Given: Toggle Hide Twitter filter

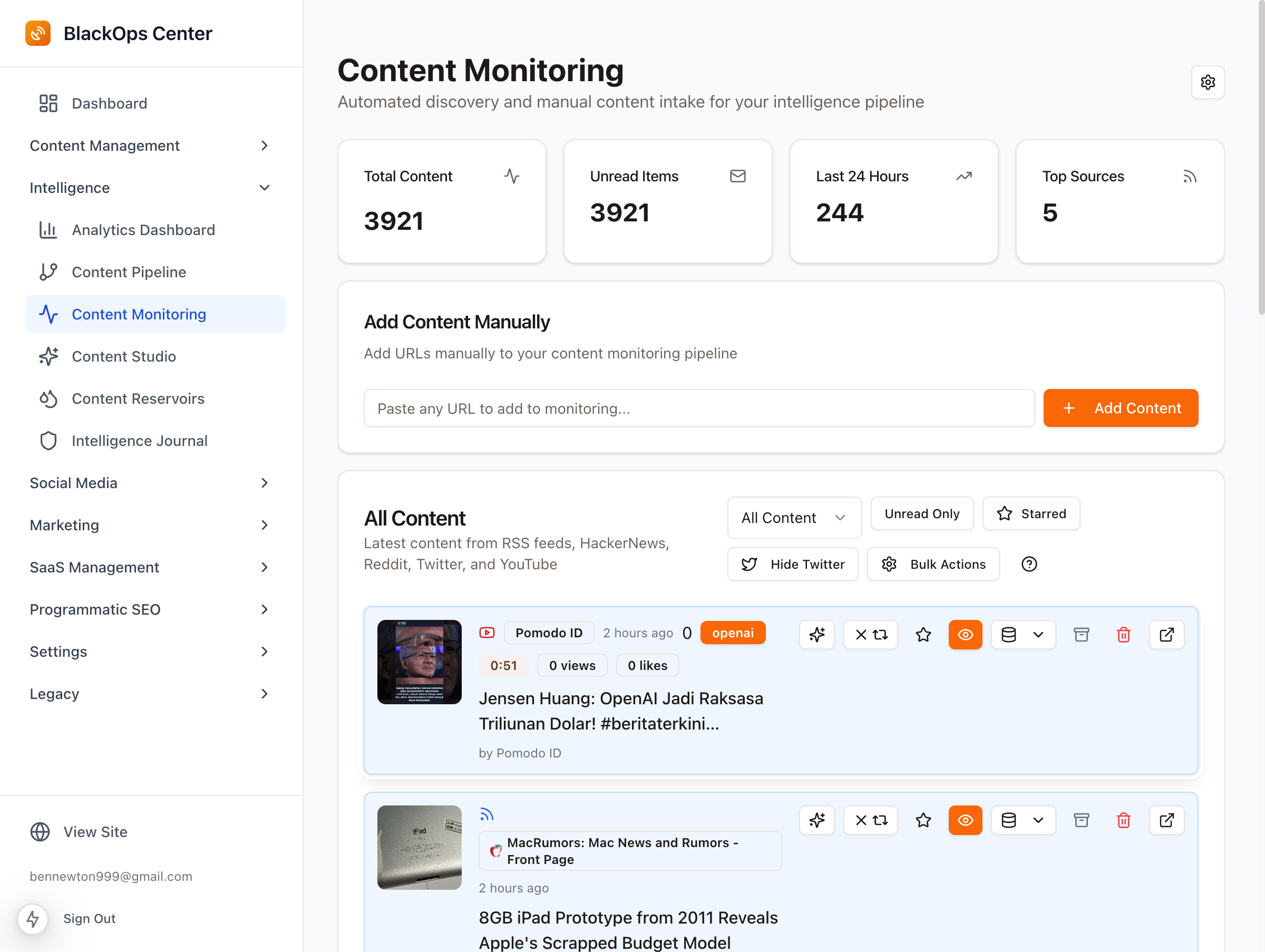Looking at the screenshot, I should (793, 565).
